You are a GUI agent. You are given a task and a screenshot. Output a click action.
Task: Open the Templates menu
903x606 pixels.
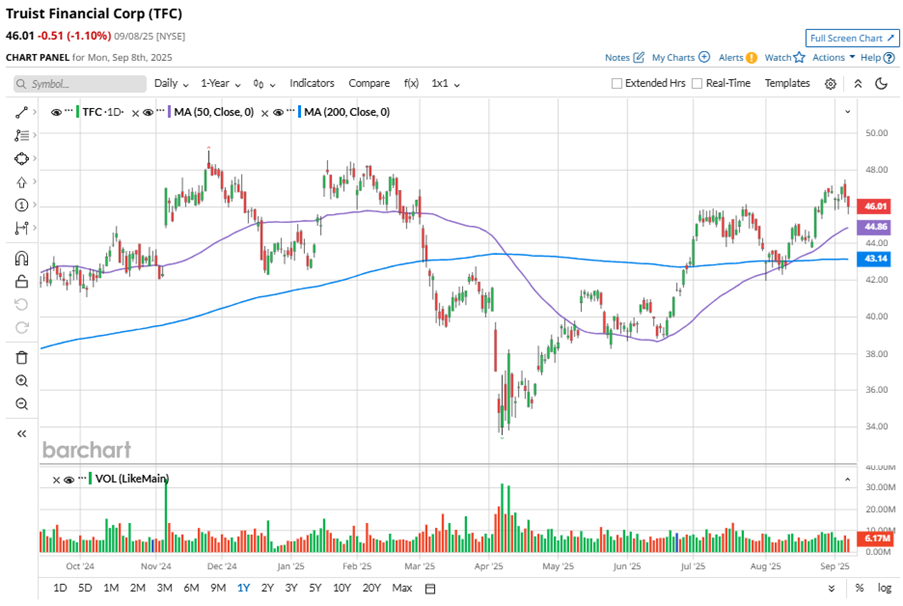pyautogui.click(x=787, y=84)
